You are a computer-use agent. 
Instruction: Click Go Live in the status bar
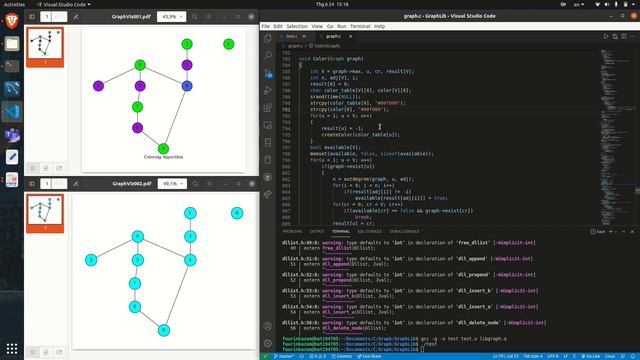[x=591, y=356]
